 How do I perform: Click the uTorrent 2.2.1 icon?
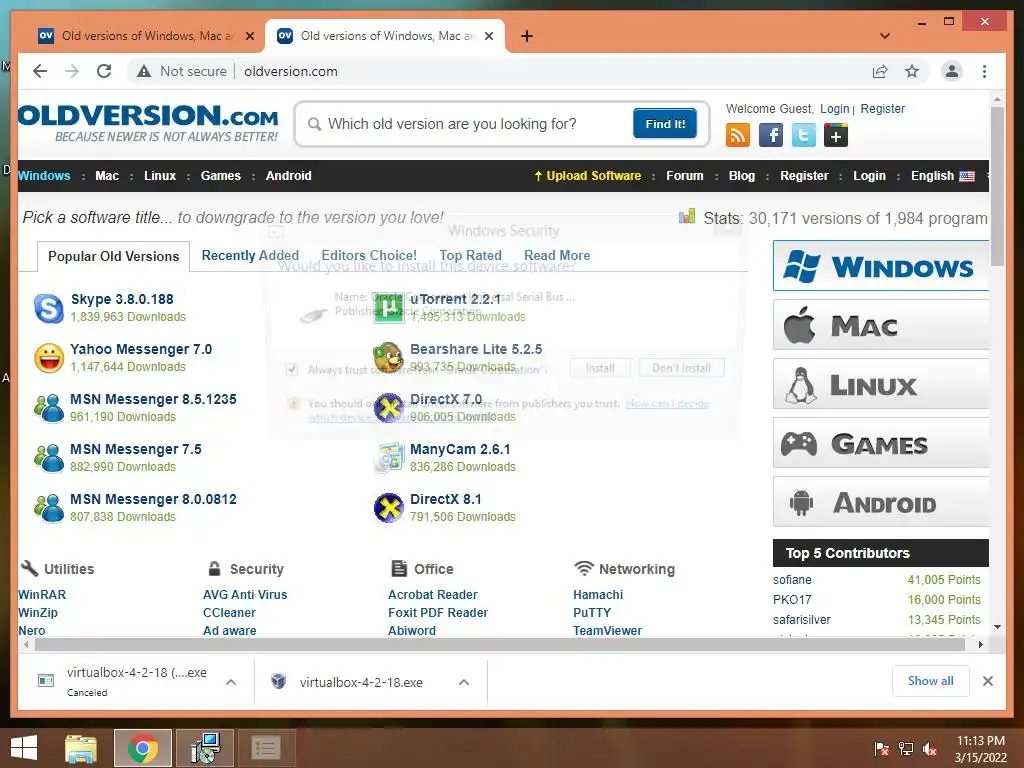[389, 308]
